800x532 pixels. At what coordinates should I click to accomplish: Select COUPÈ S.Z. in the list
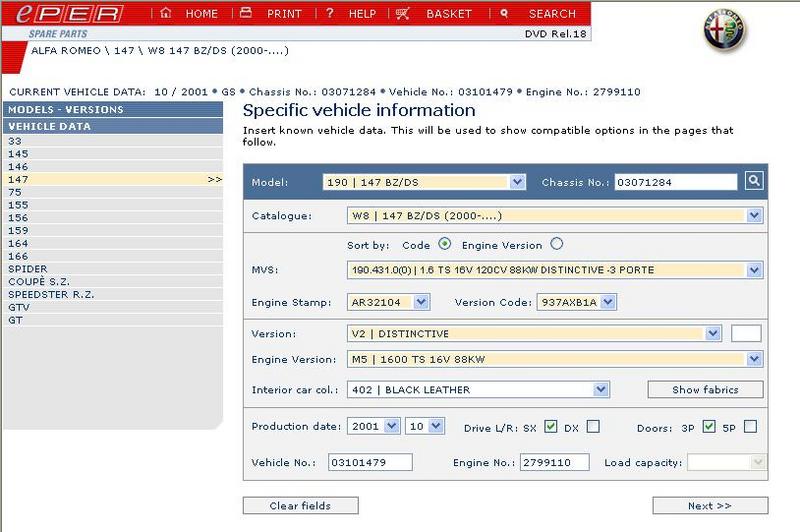(113, 282)
